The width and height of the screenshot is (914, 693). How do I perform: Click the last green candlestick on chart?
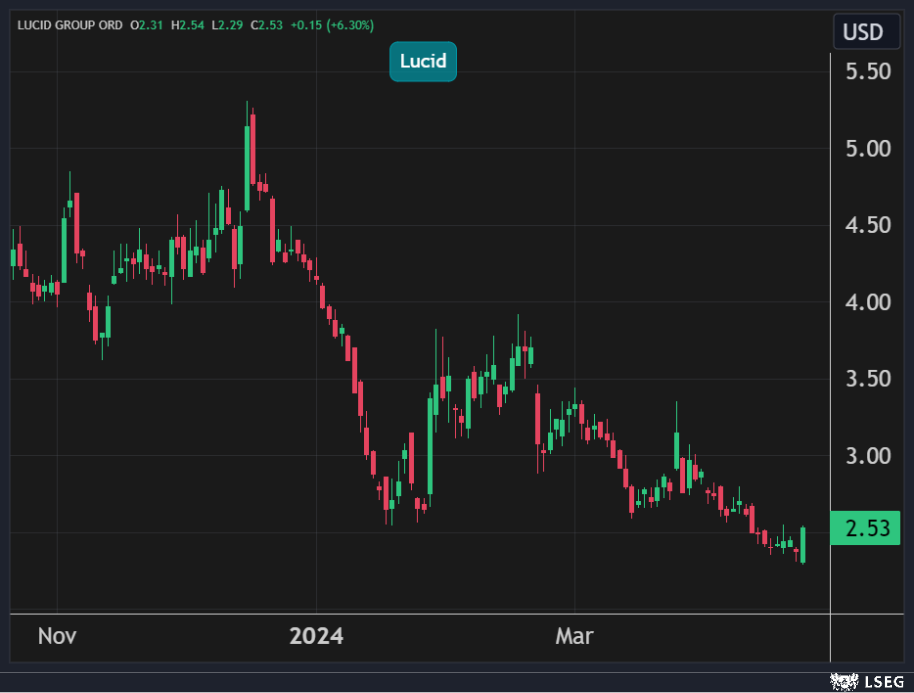tap(803, 544)
